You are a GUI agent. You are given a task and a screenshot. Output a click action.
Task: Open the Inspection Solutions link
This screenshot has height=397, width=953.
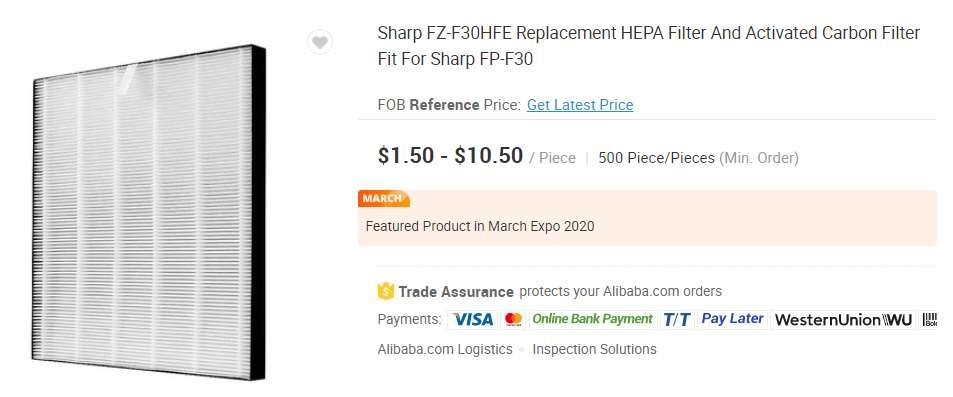tap(594, 350)
